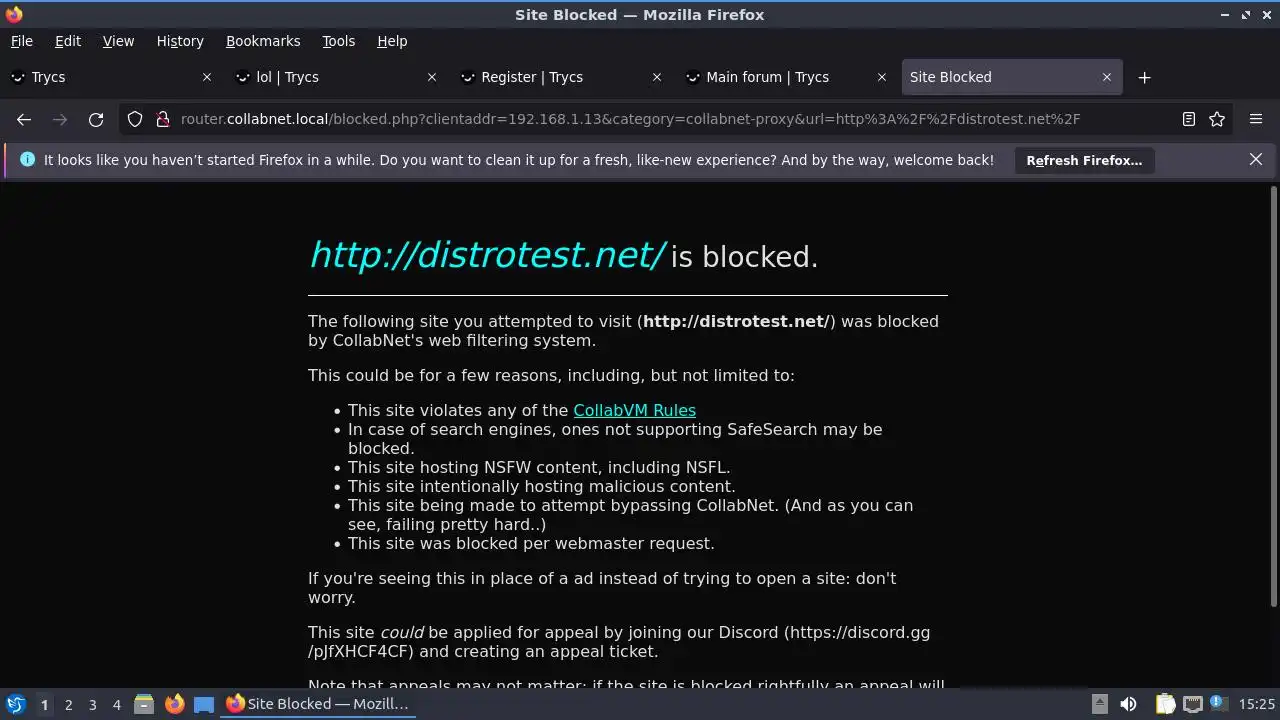Open the Bookmarks menu
Screen dimensions: 1280x720
[x=263, y=41]
